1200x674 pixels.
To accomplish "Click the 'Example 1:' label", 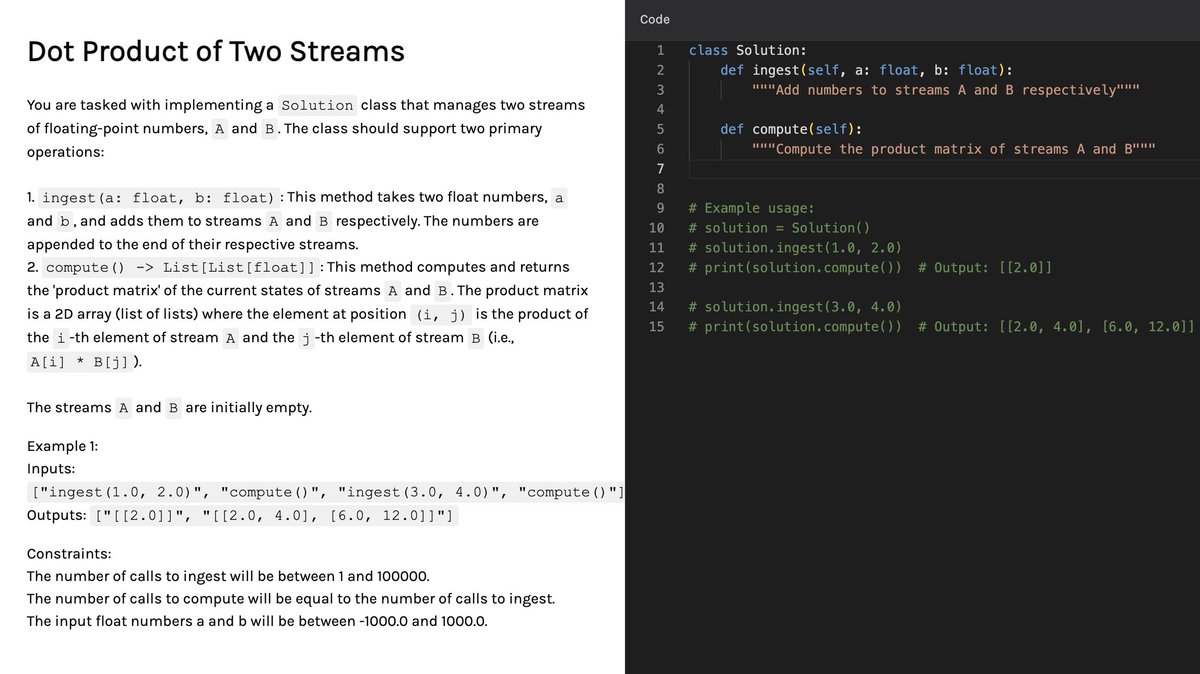I will [62, 446].
